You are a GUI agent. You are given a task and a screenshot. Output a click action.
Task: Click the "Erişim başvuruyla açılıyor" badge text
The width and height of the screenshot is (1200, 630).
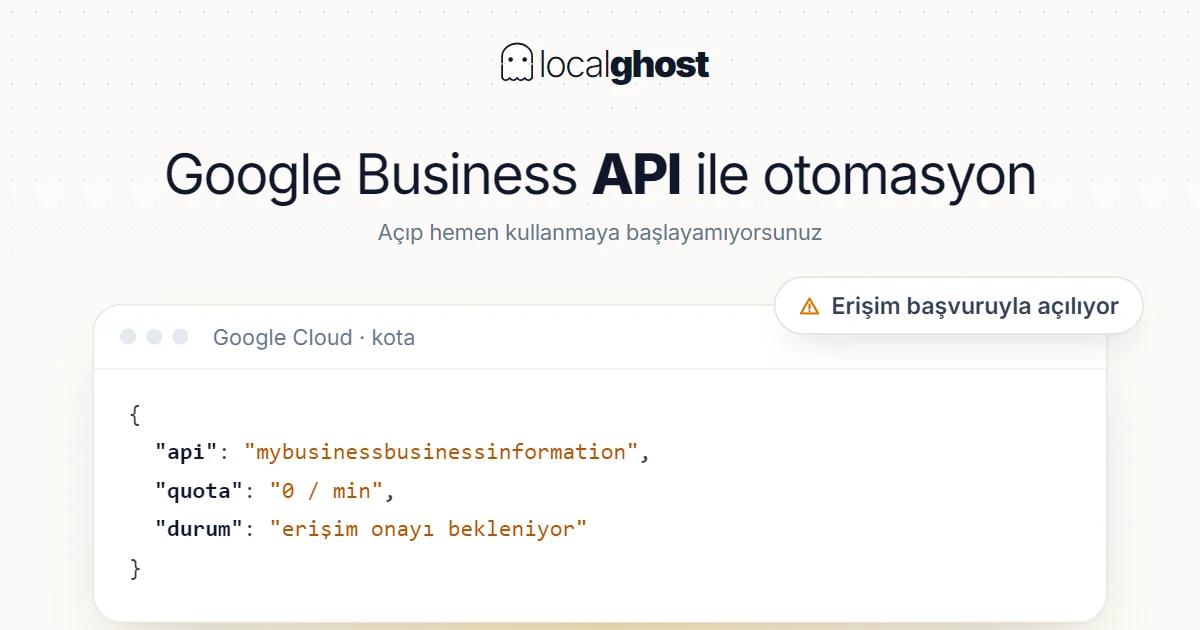coord(975,306)
